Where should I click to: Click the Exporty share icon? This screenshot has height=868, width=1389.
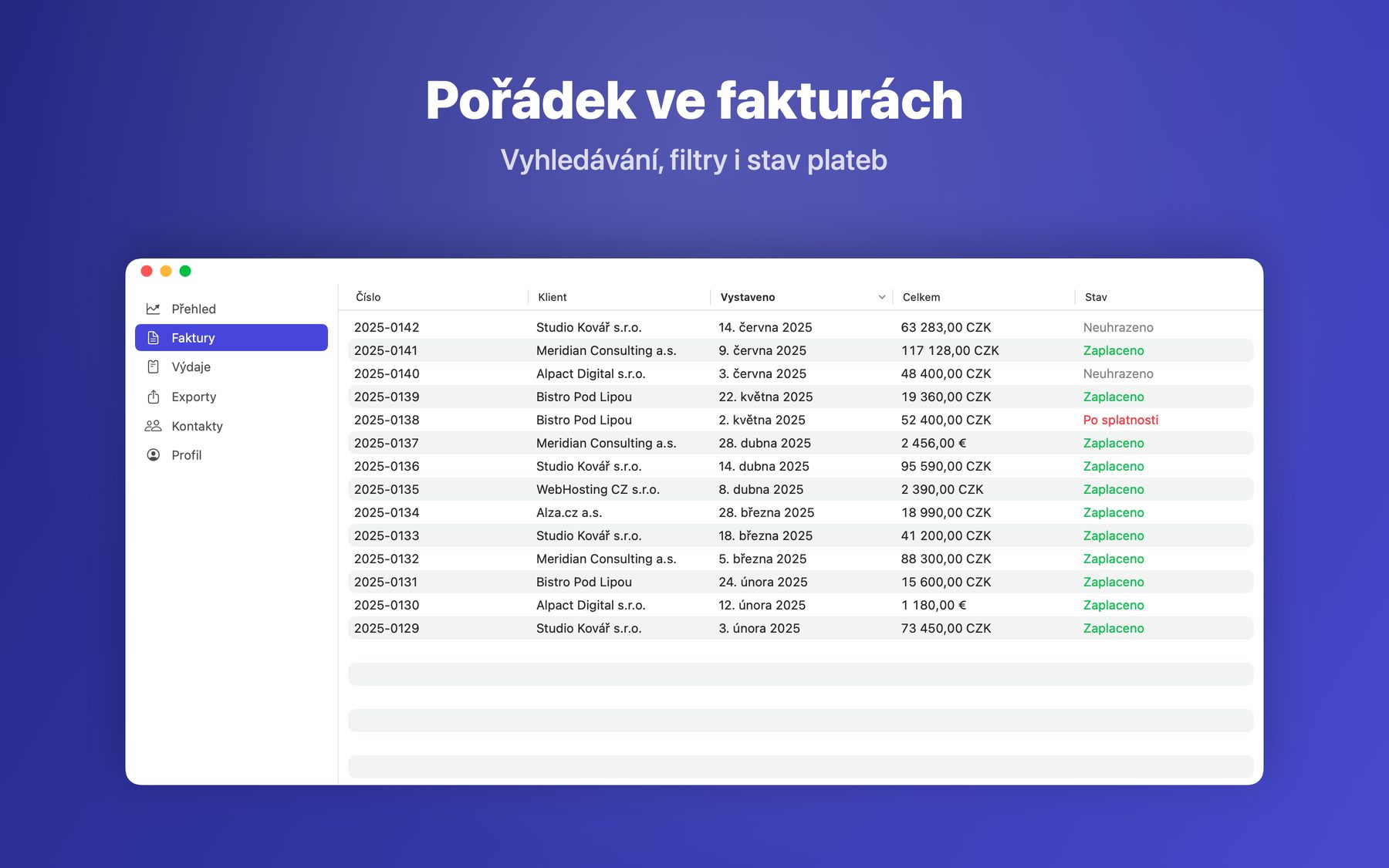click(153, 397)
